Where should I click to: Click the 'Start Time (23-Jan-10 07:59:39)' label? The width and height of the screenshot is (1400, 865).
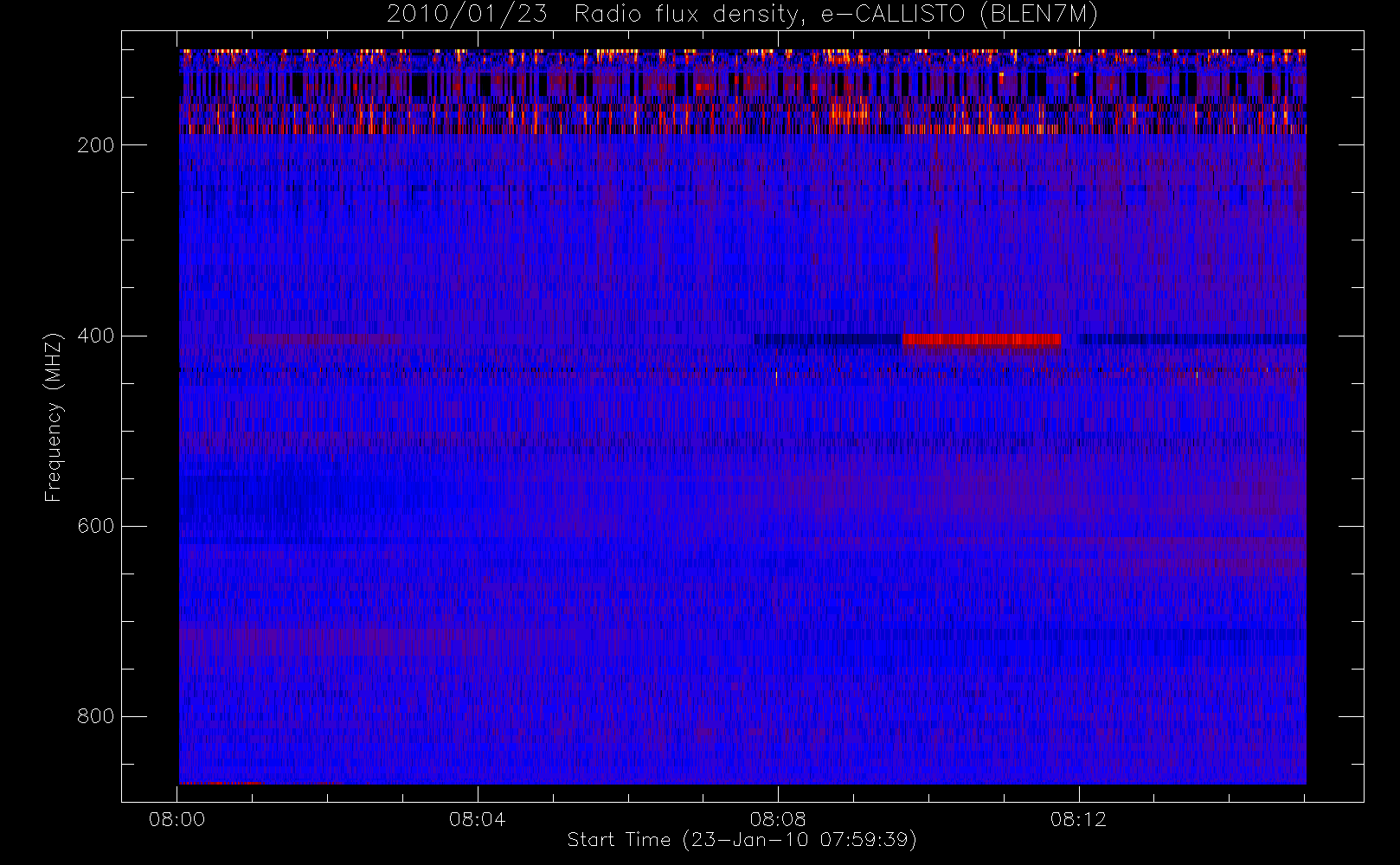click(x=742, y=840)
